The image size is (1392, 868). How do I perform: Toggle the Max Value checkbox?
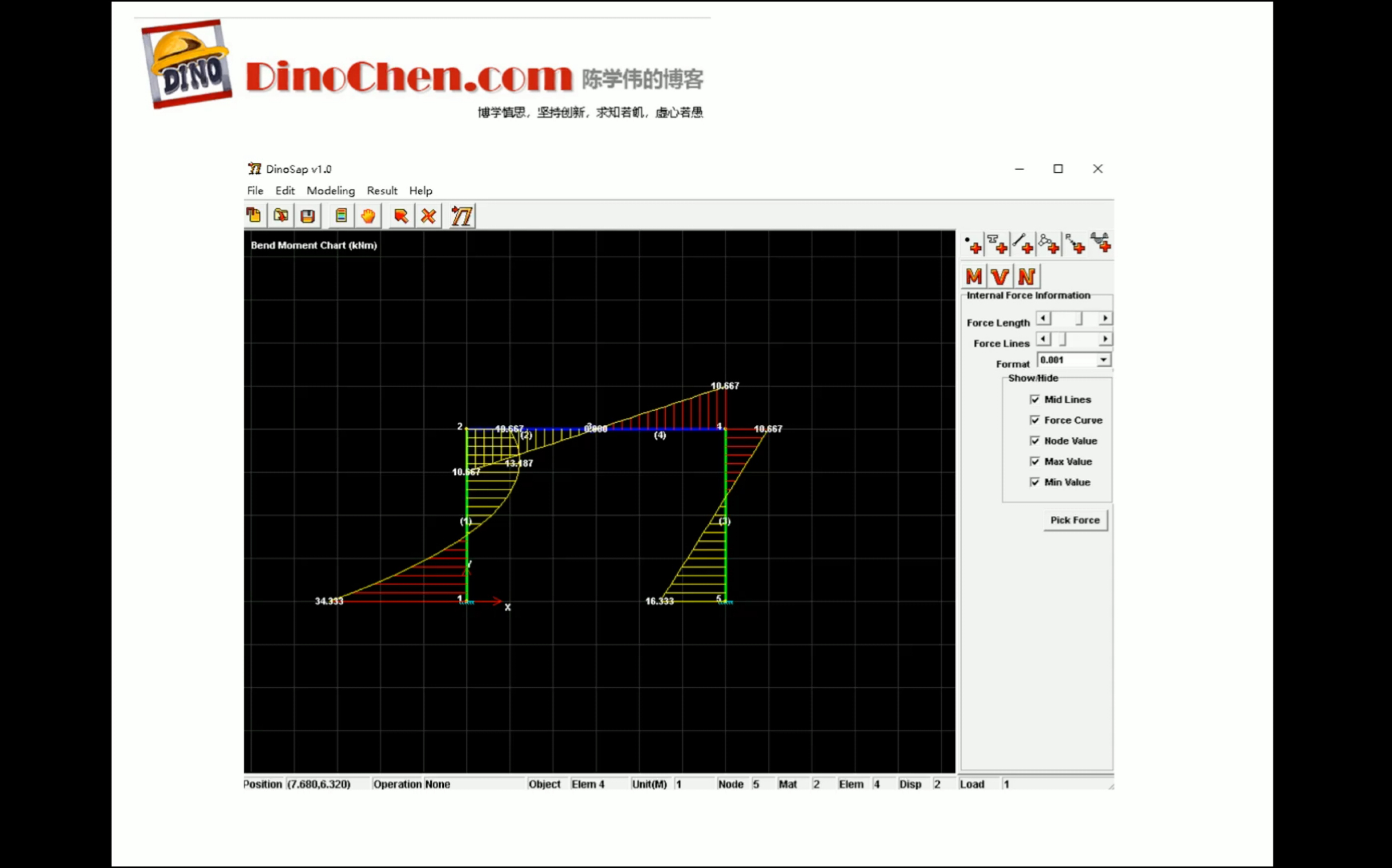coord(1034,461)
